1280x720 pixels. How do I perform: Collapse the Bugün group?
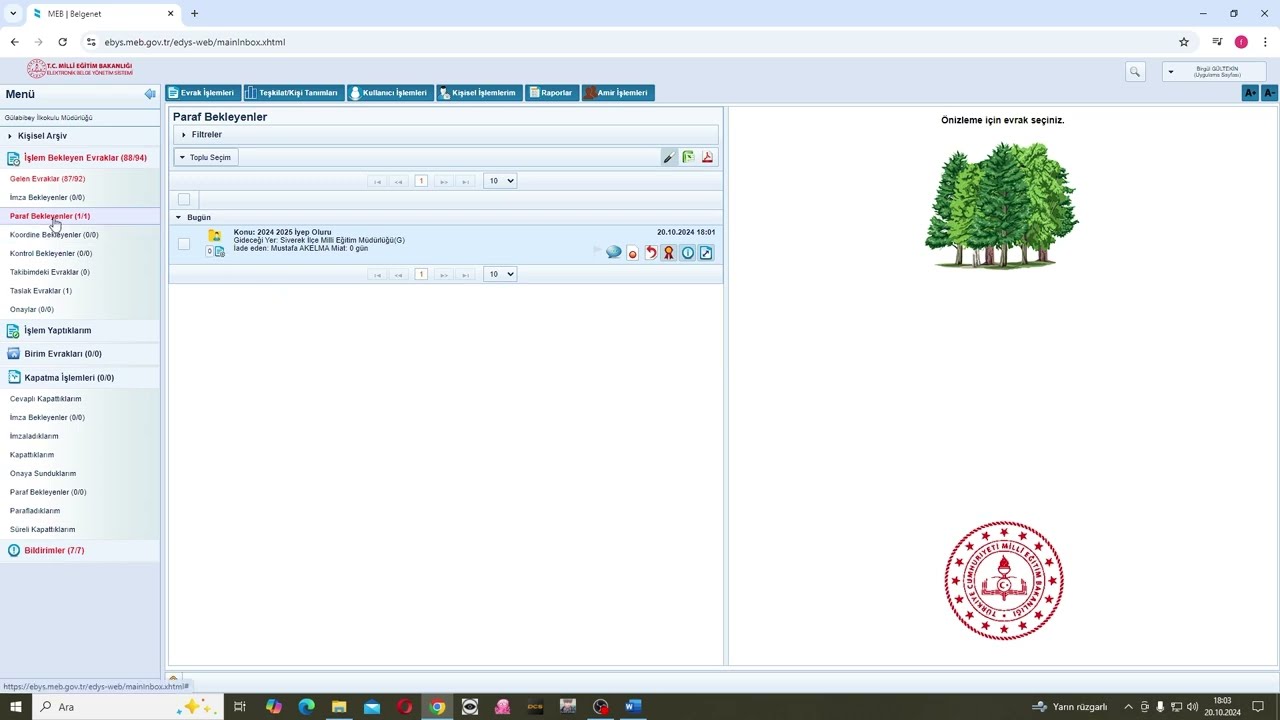click(x=179, y=217)
